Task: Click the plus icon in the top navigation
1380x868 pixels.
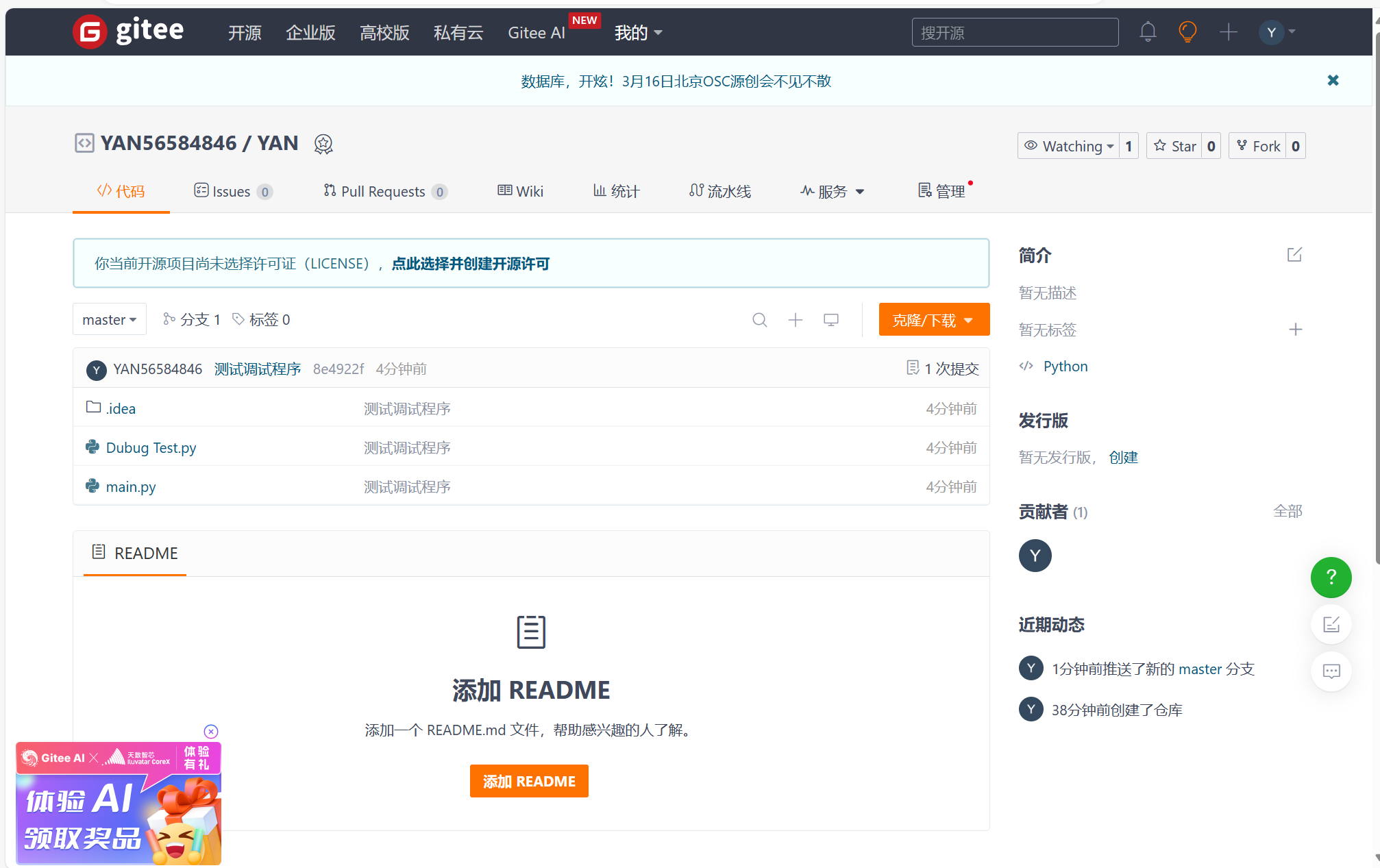Action: (x=1229, y=32)
